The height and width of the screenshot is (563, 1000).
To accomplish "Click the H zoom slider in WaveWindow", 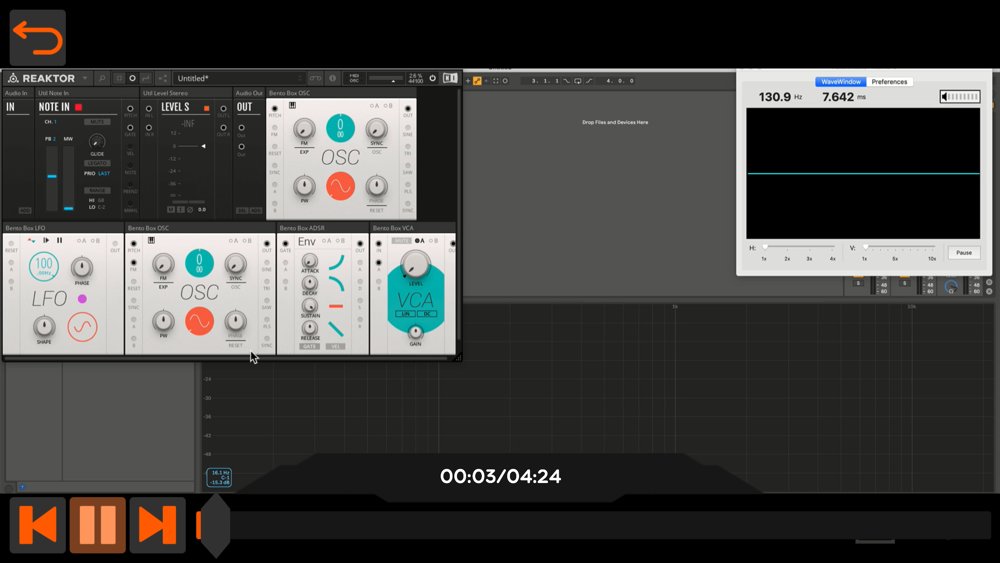I will (799, 247).
